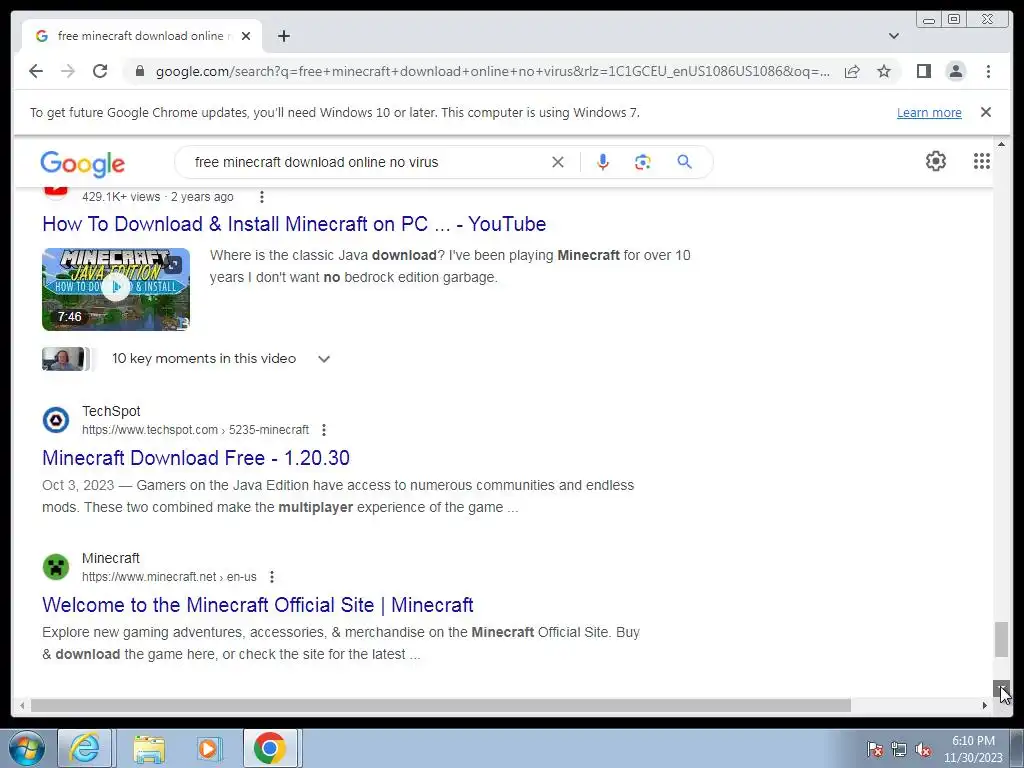Submit search with magnifier icon
This screenshot has height=768, width=1024.
tap(684, 161)
